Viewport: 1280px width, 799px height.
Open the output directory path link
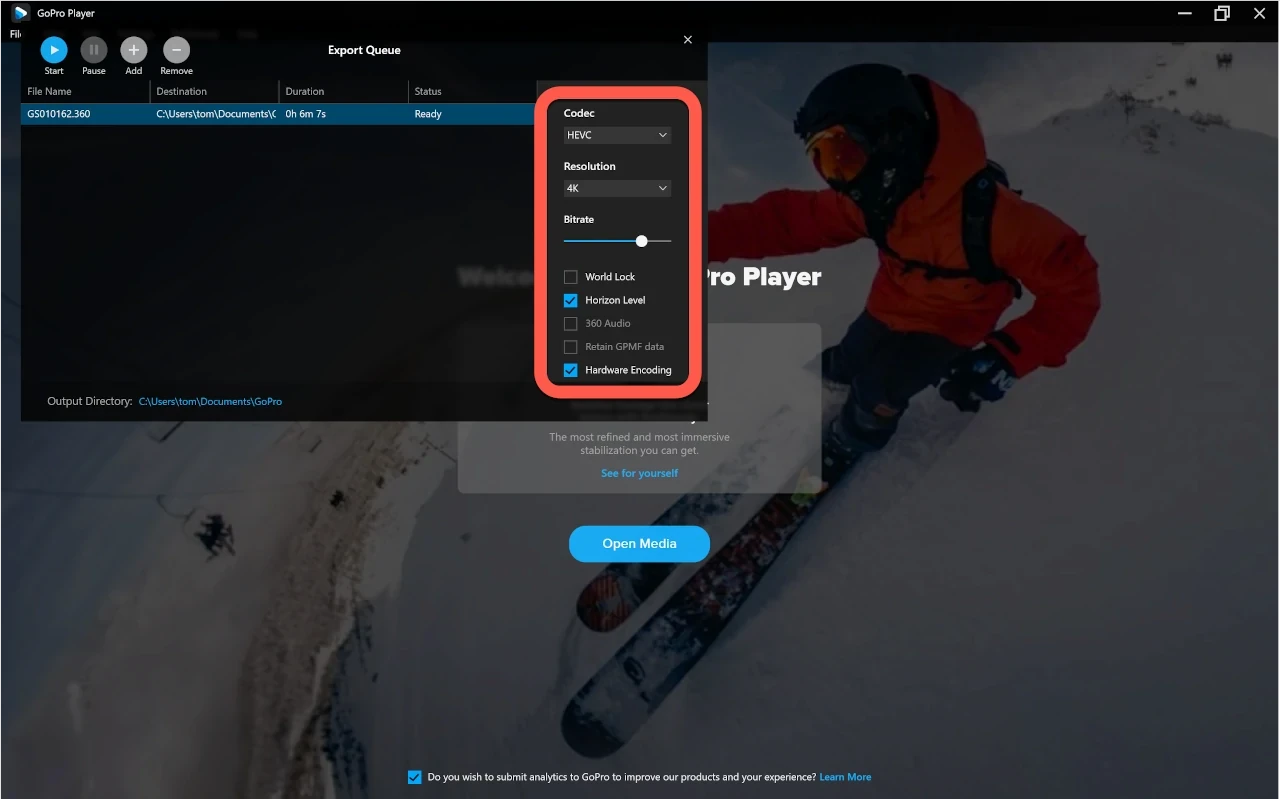(x=210, y=401)
